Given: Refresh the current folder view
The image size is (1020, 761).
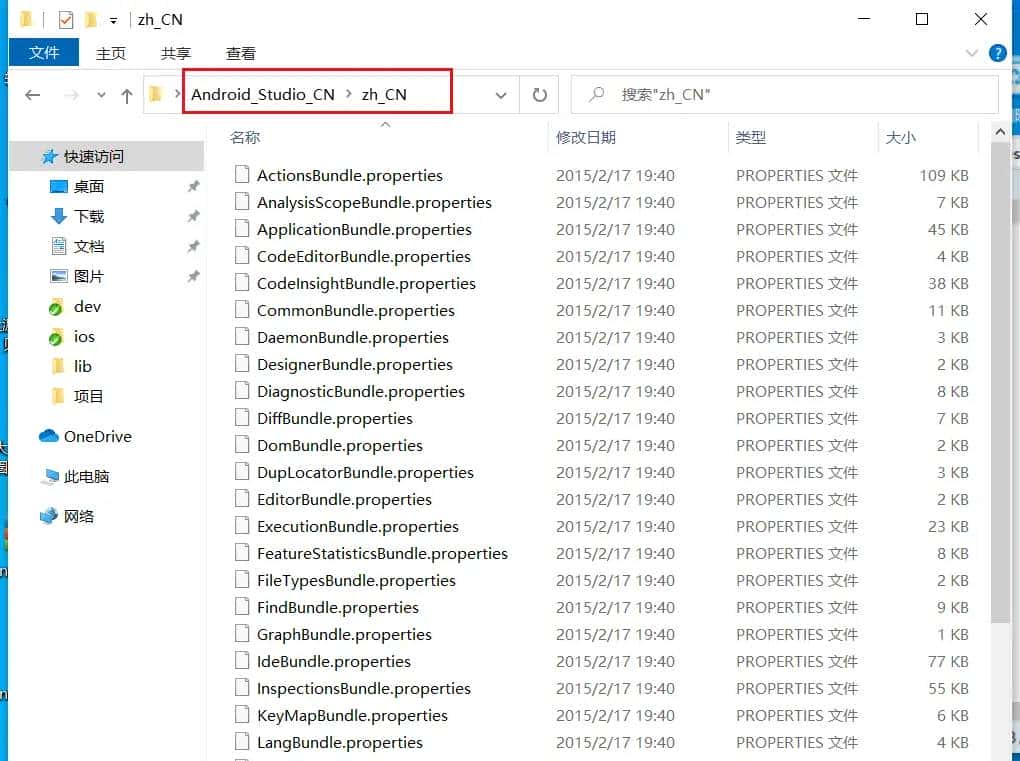Looking at the screenshot, I should pos(538,94).
